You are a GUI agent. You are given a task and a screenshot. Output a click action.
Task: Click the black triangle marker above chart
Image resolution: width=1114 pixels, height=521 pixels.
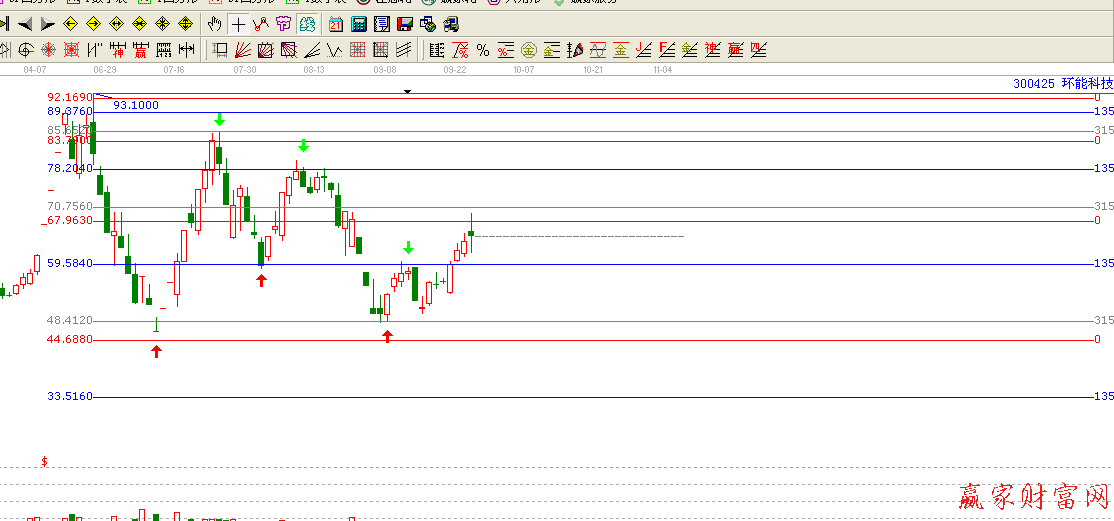(x=407, y=91)
